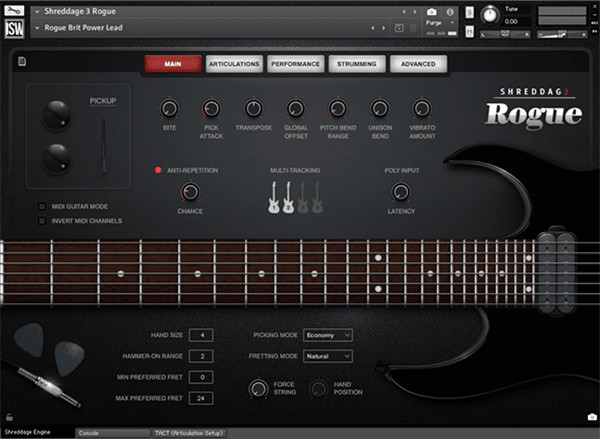
Task: Enable MIDI Guitar Mode checkbox
Action: pyautogui.click(x=42, y=206)
